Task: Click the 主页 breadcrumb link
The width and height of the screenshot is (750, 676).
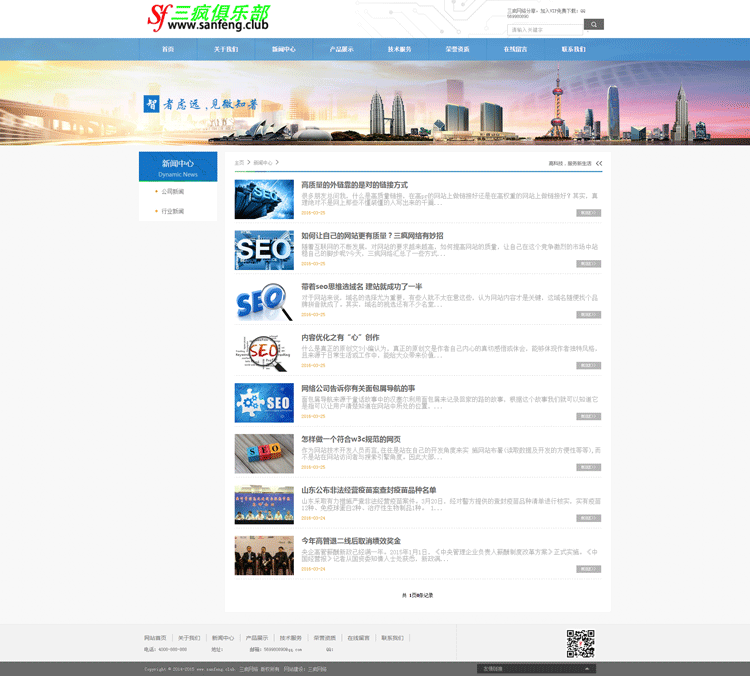Action: tap(239, 163)
